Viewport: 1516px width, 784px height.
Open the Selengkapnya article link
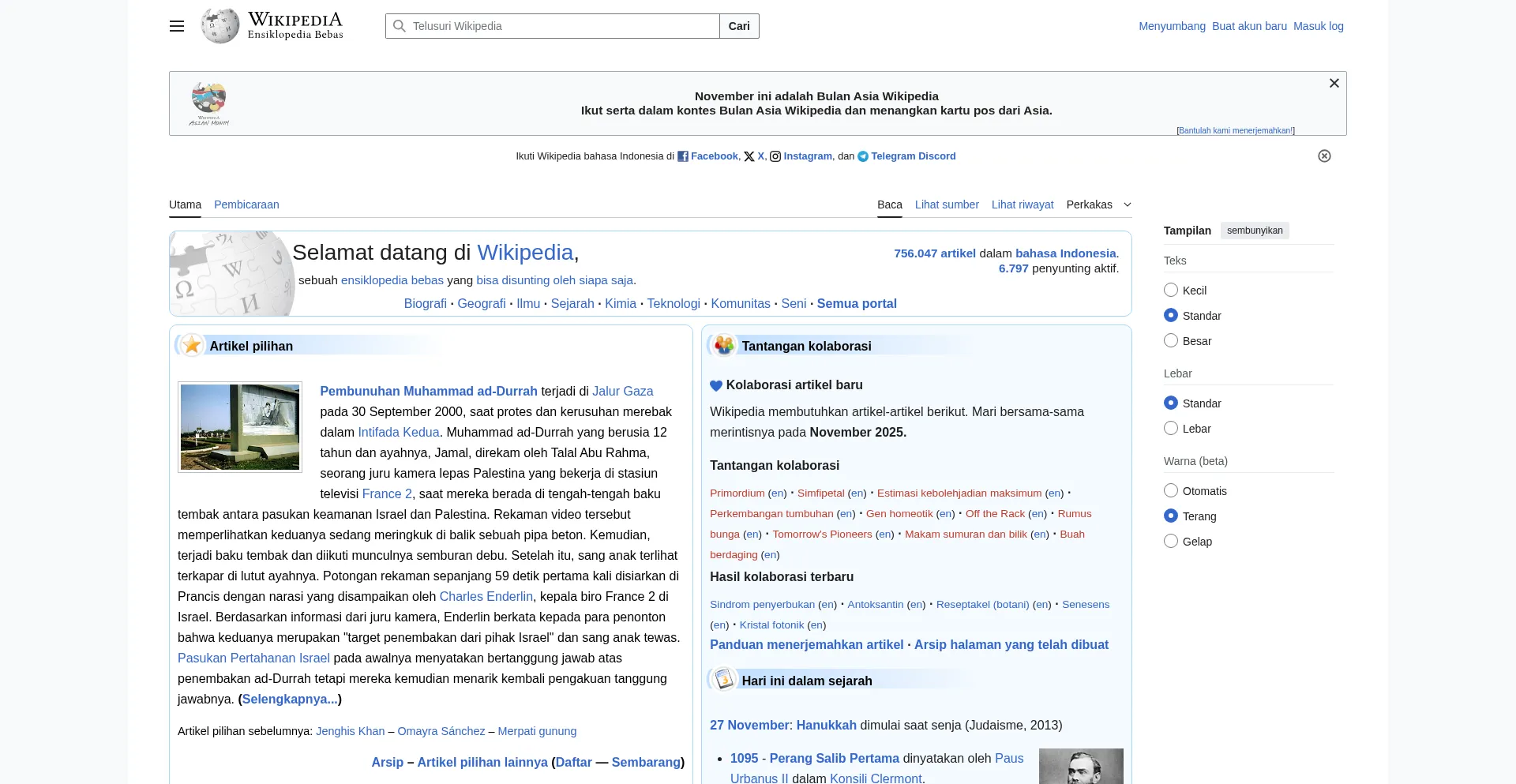(290, 699)
